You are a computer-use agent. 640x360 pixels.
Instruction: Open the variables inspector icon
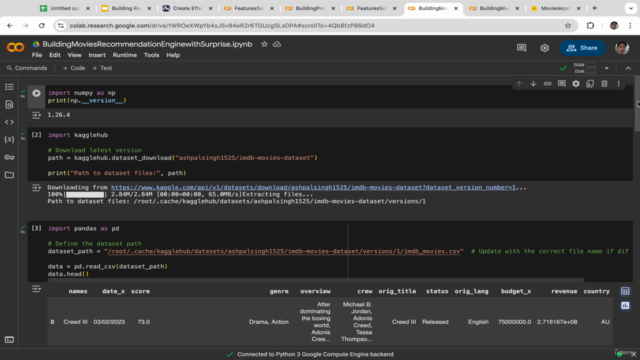9,140
